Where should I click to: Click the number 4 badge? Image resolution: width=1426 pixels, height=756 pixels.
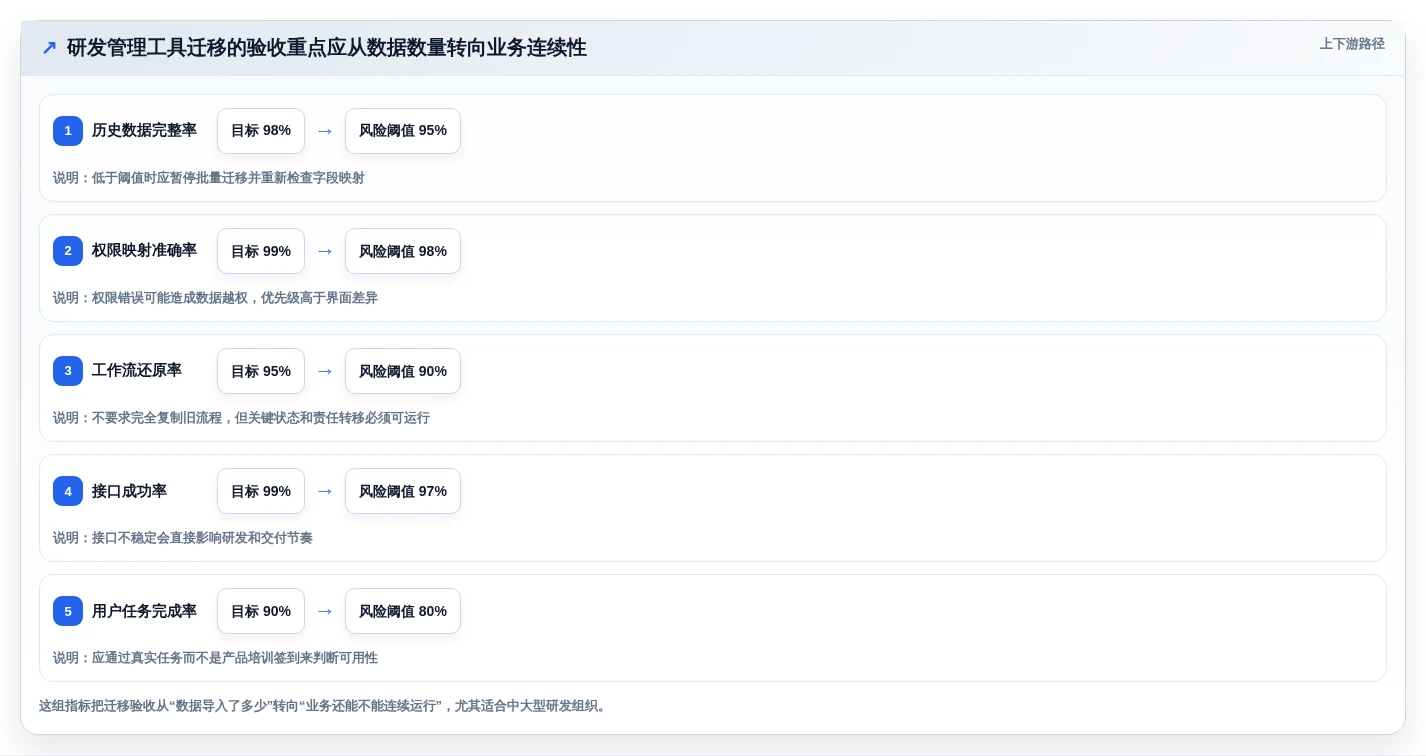(x=68, y=491)
